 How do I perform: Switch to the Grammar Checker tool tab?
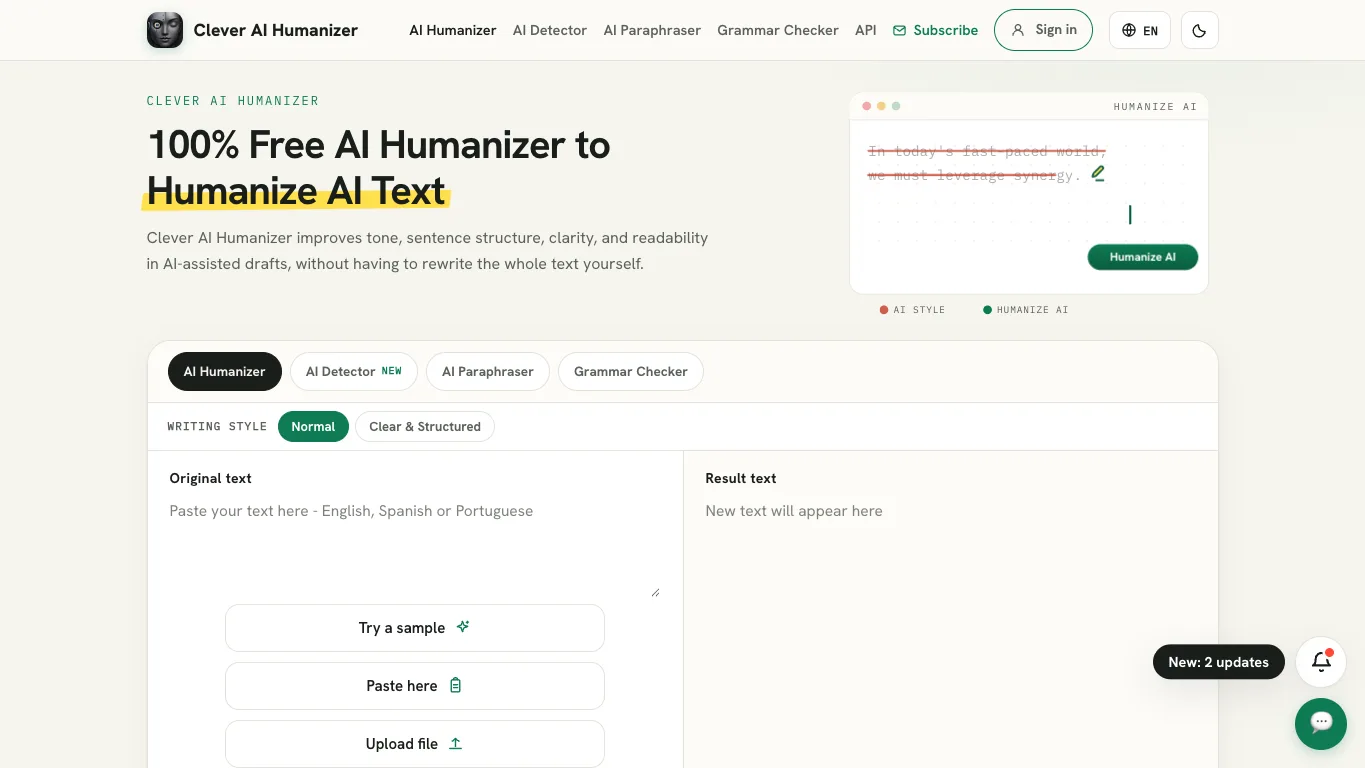click(x=631, y=371)
